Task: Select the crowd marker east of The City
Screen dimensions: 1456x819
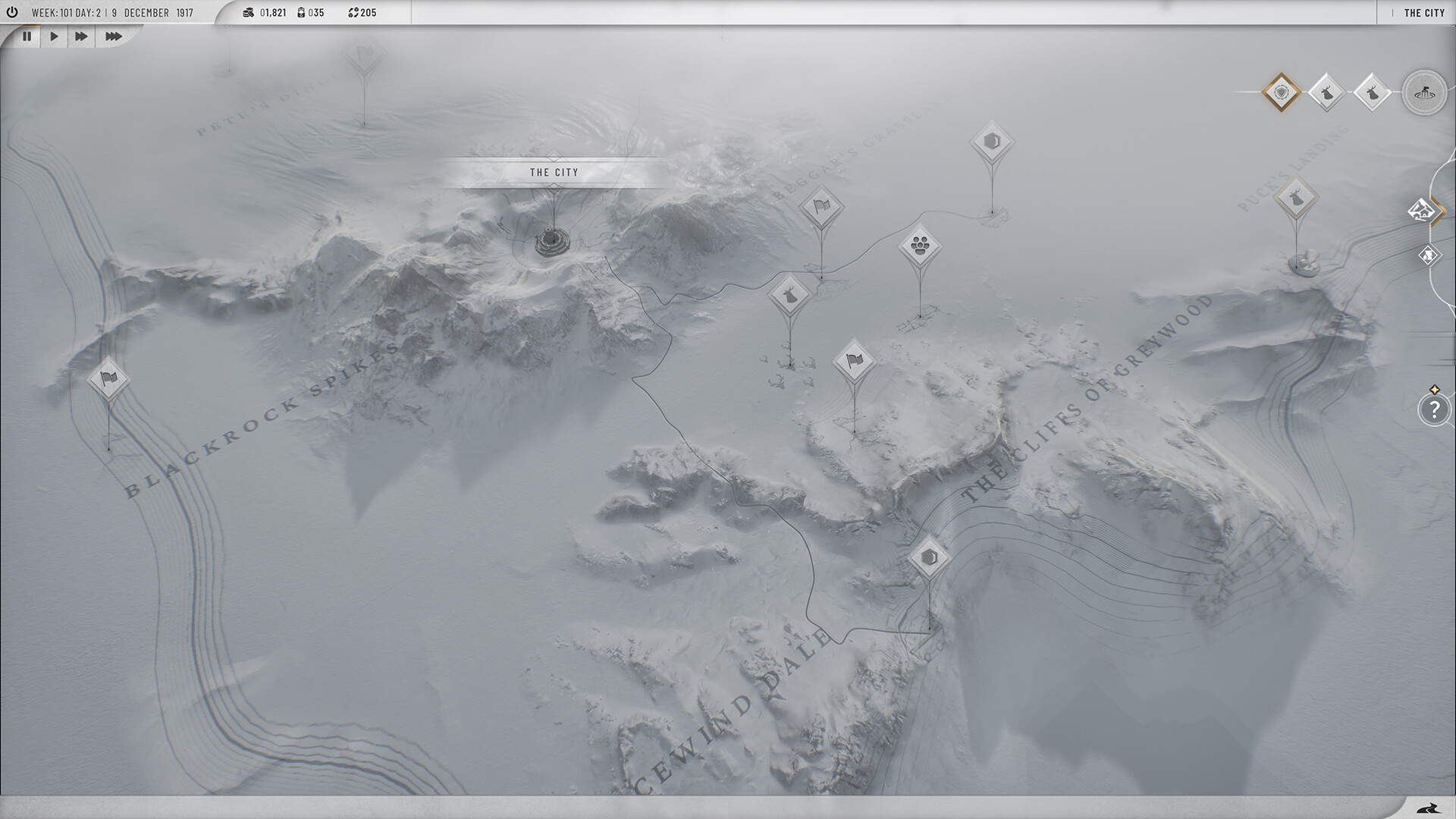Action: click(x=919, y=246)
